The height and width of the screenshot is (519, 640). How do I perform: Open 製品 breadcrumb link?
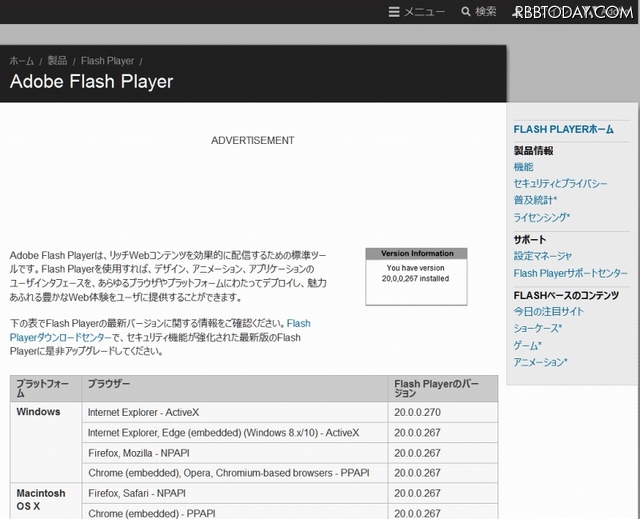tap(57, 61)
